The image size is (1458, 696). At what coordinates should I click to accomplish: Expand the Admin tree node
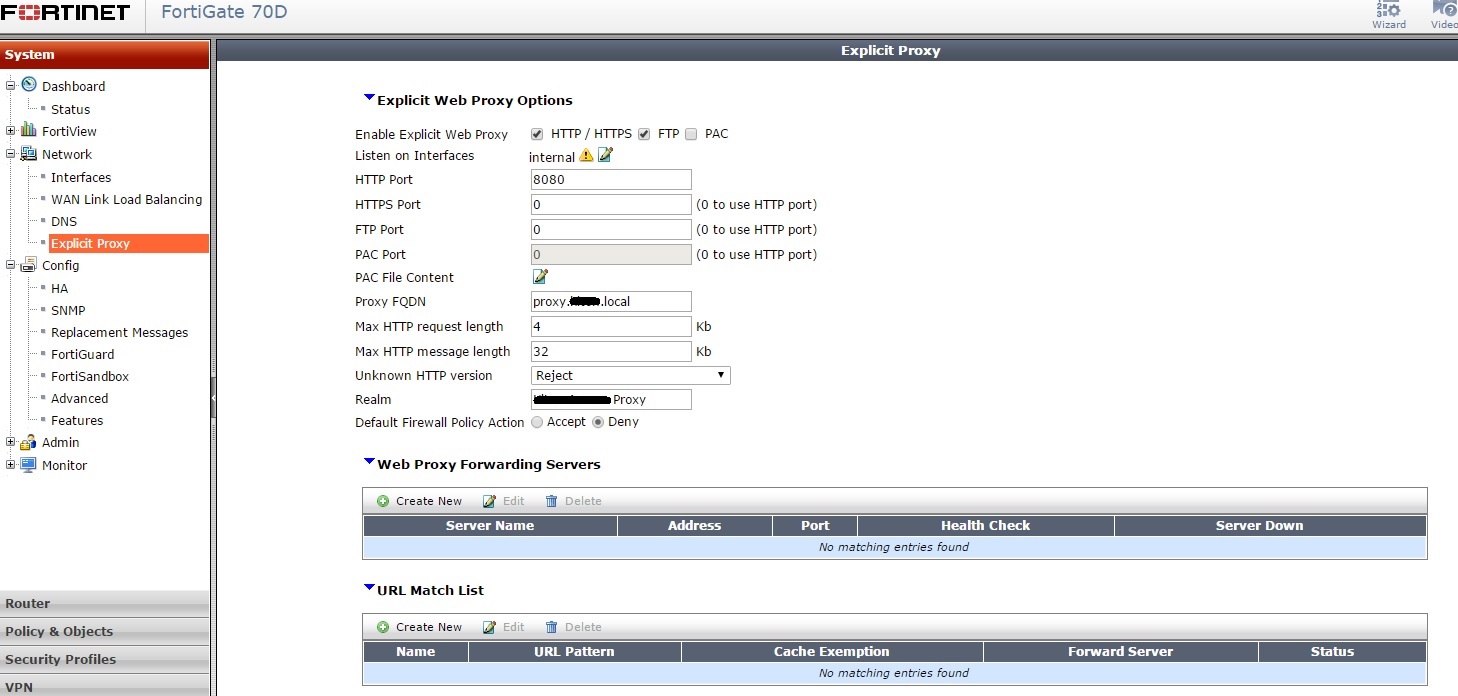coord(11,442)
